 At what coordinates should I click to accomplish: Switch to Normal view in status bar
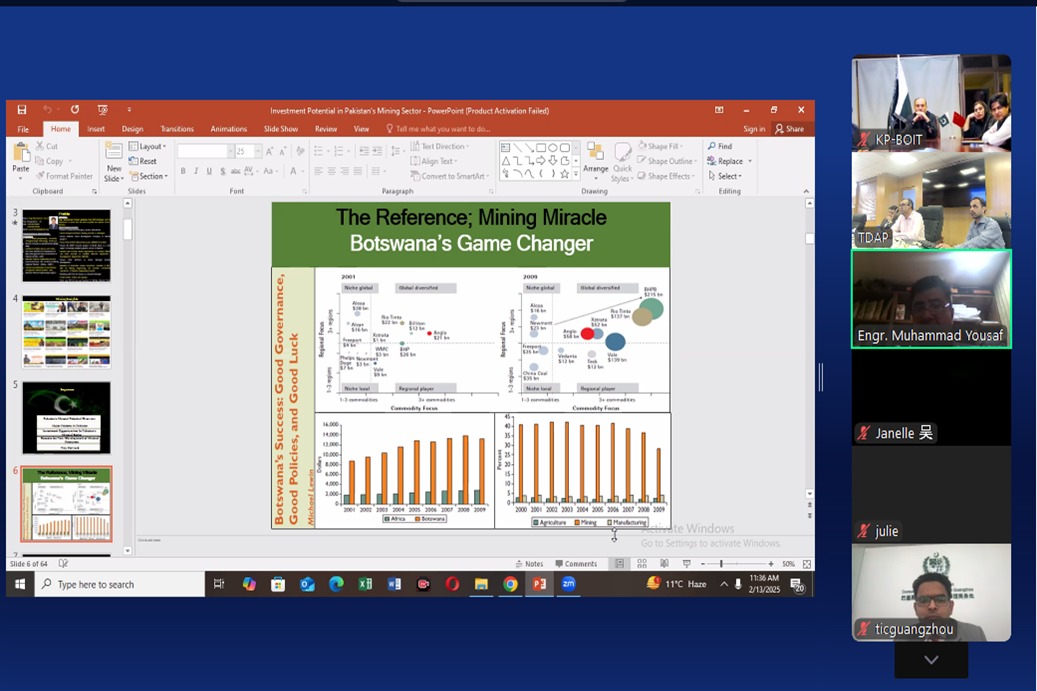point(620,564)
